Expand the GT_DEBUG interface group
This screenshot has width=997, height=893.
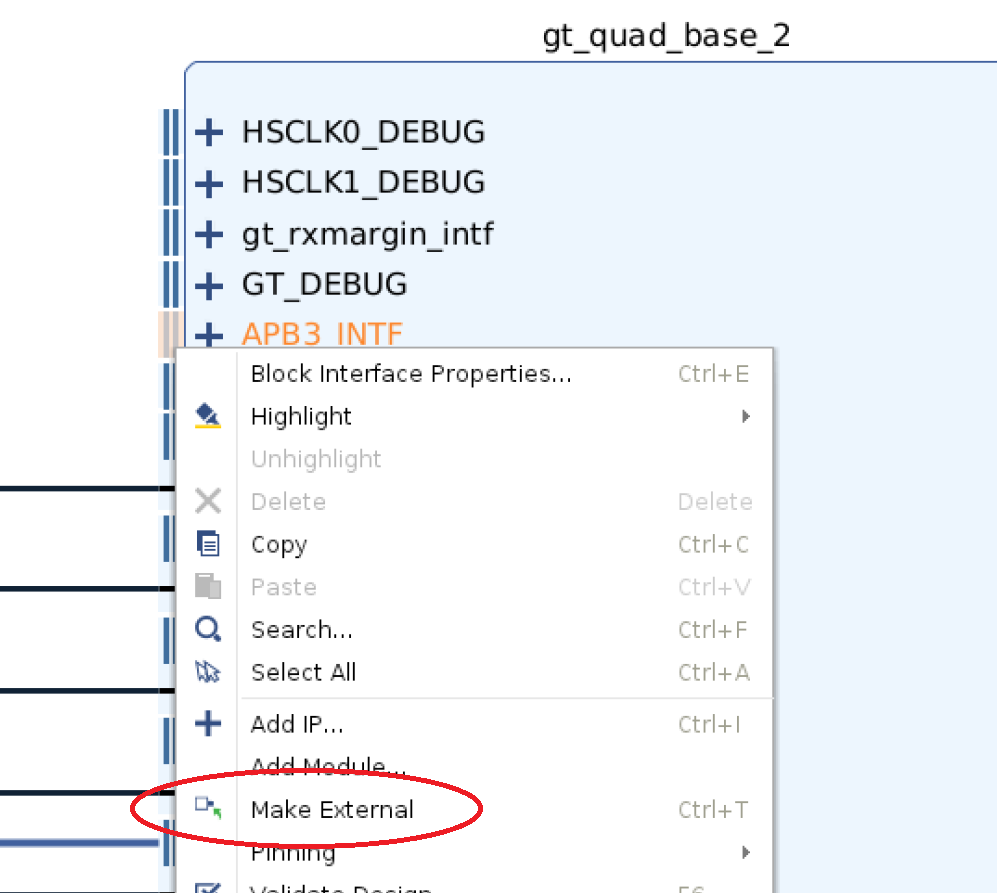208,286
